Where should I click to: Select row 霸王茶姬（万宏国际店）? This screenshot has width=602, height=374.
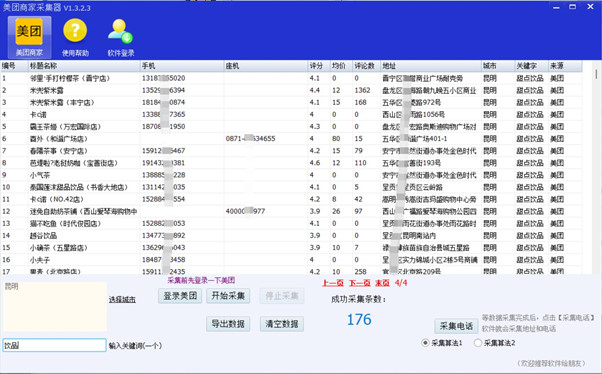coord(291,127)
